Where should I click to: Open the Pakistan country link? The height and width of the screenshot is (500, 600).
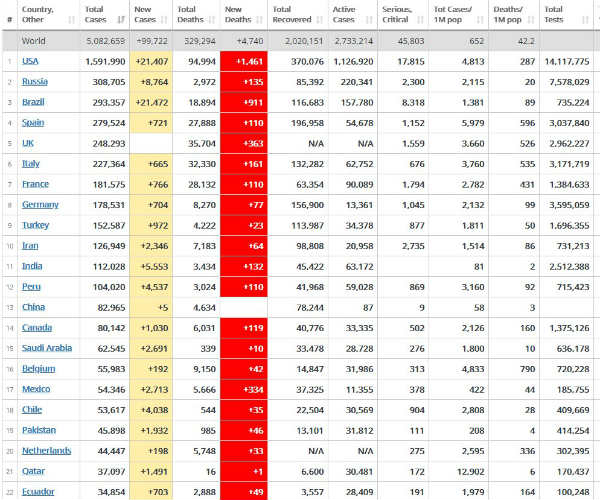(39, 430)
